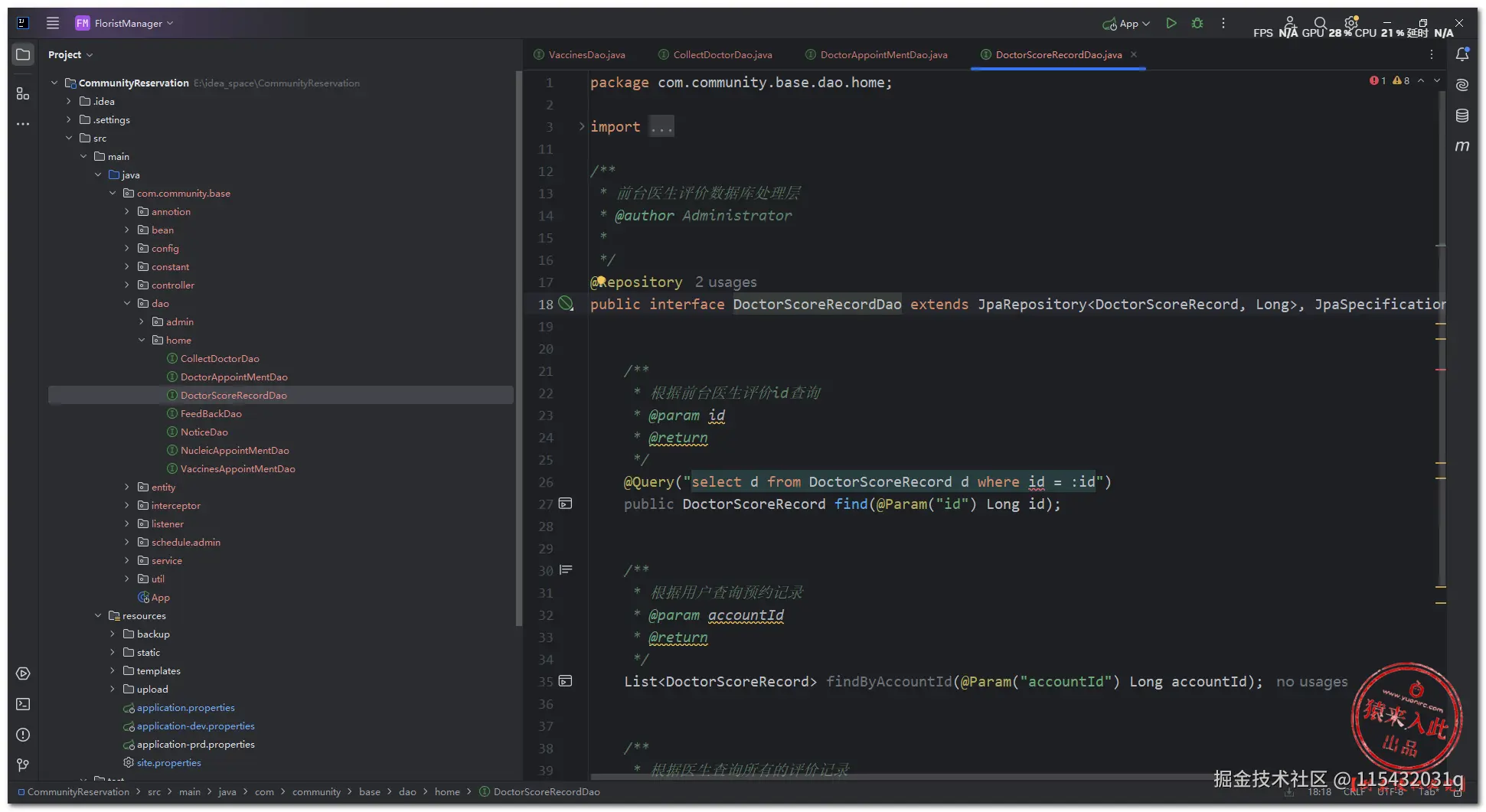This screenshot has height=812, width=1486.
Task: Unfold the collapsed import block
Action: point(582,126)
